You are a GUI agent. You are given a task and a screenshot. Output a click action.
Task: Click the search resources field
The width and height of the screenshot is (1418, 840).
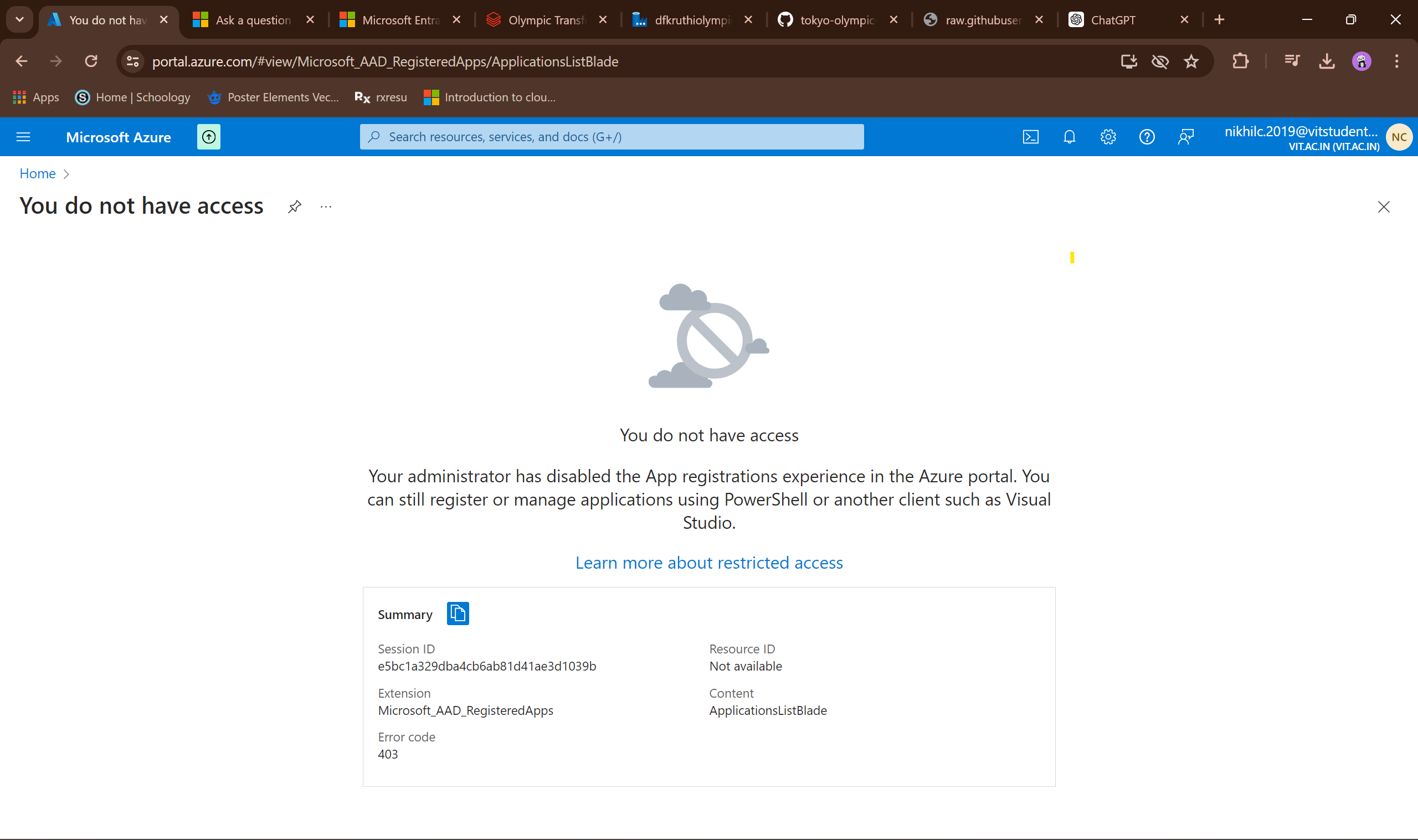point(612,137)
